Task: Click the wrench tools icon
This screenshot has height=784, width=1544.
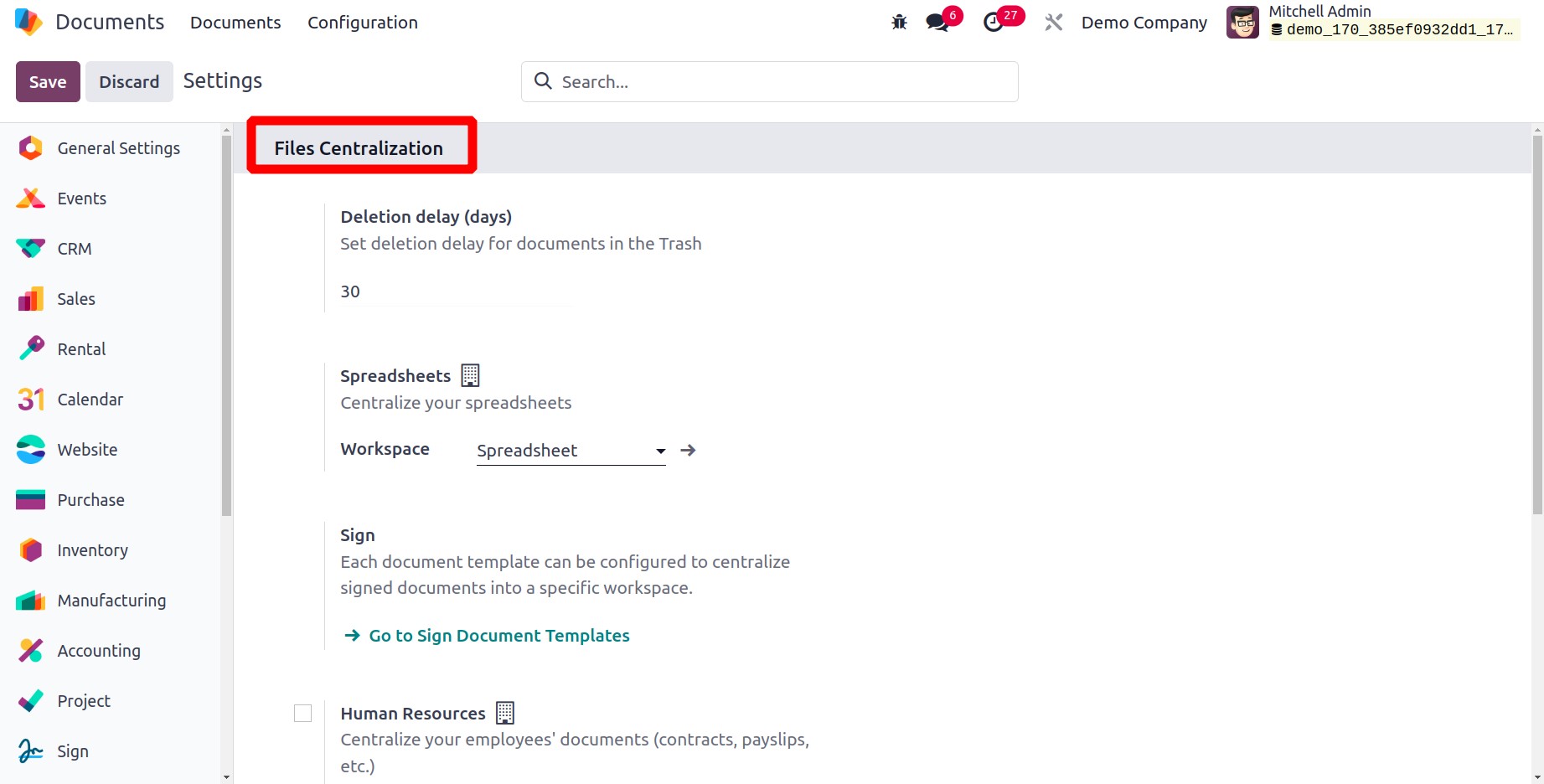Action: [1053, 23]
